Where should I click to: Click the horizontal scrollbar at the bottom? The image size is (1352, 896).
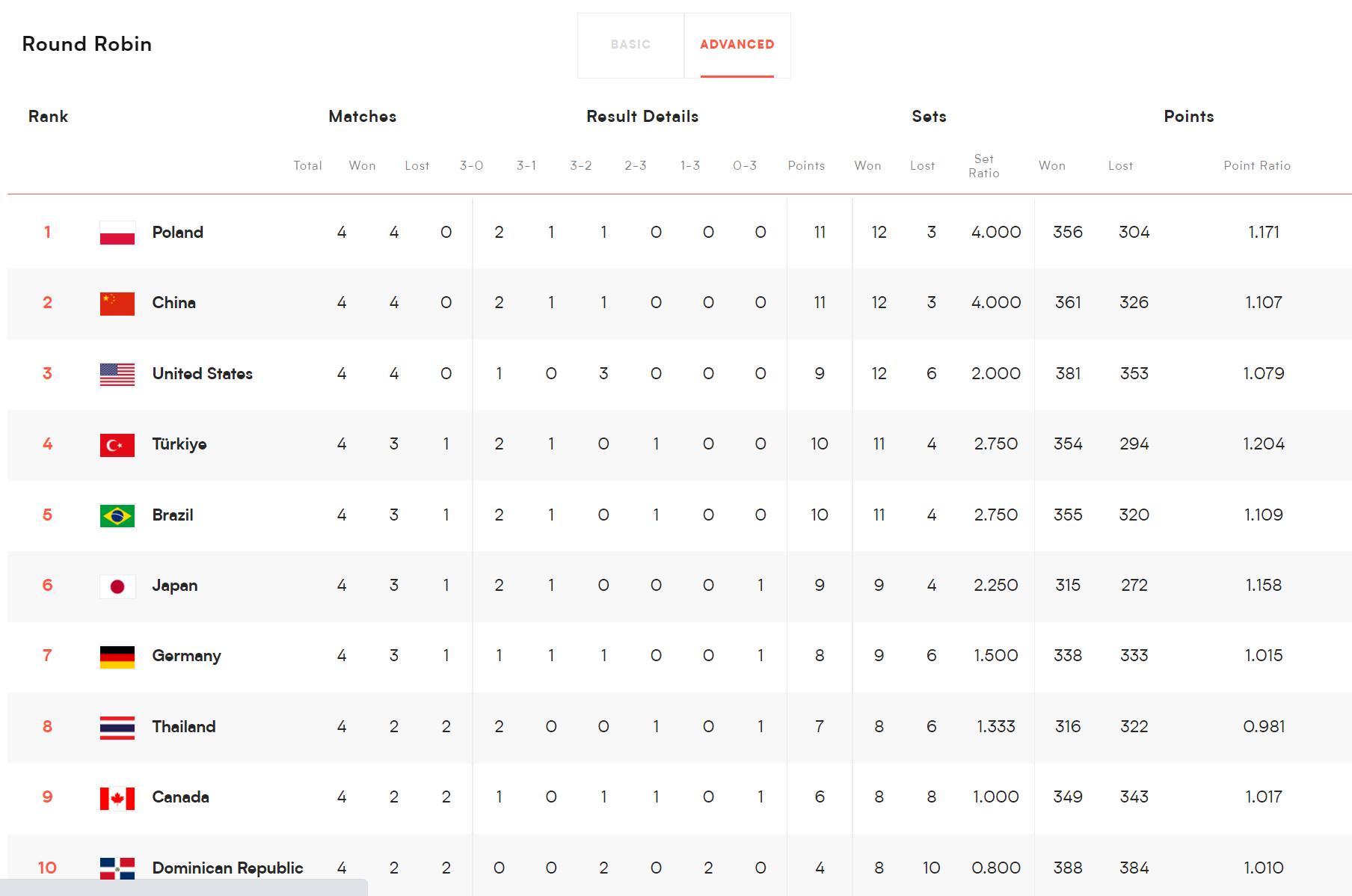click(x=183, y=888)
